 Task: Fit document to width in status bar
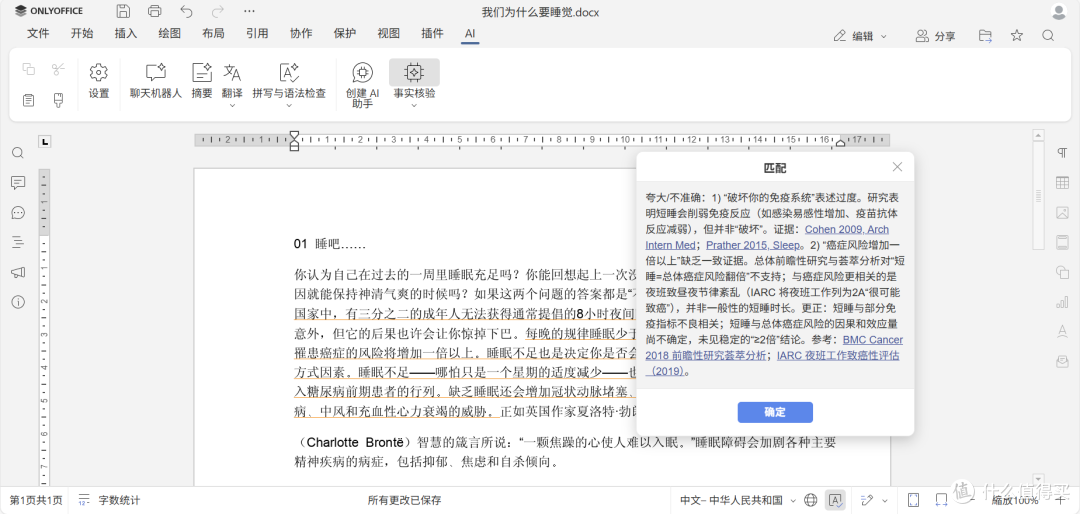pyautogui.click(x=942, y=500)
